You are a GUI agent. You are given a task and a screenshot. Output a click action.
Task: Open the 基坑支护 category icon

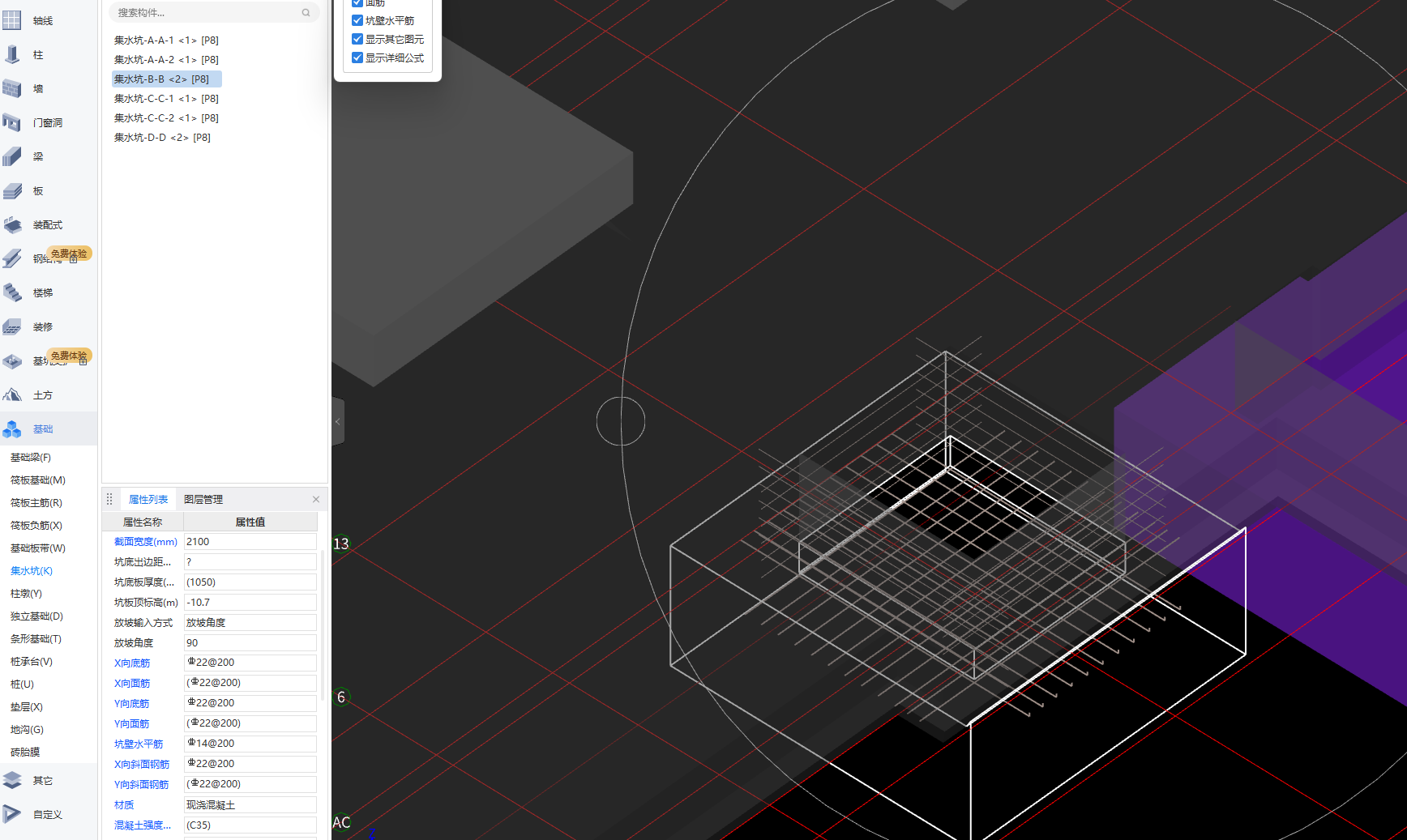12,360
